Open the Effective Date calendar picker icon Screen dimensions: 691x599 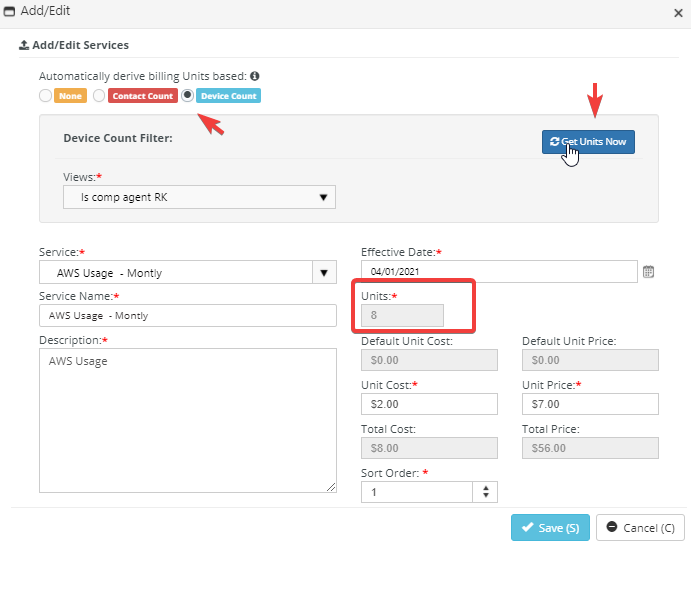(x=648, y=271)
